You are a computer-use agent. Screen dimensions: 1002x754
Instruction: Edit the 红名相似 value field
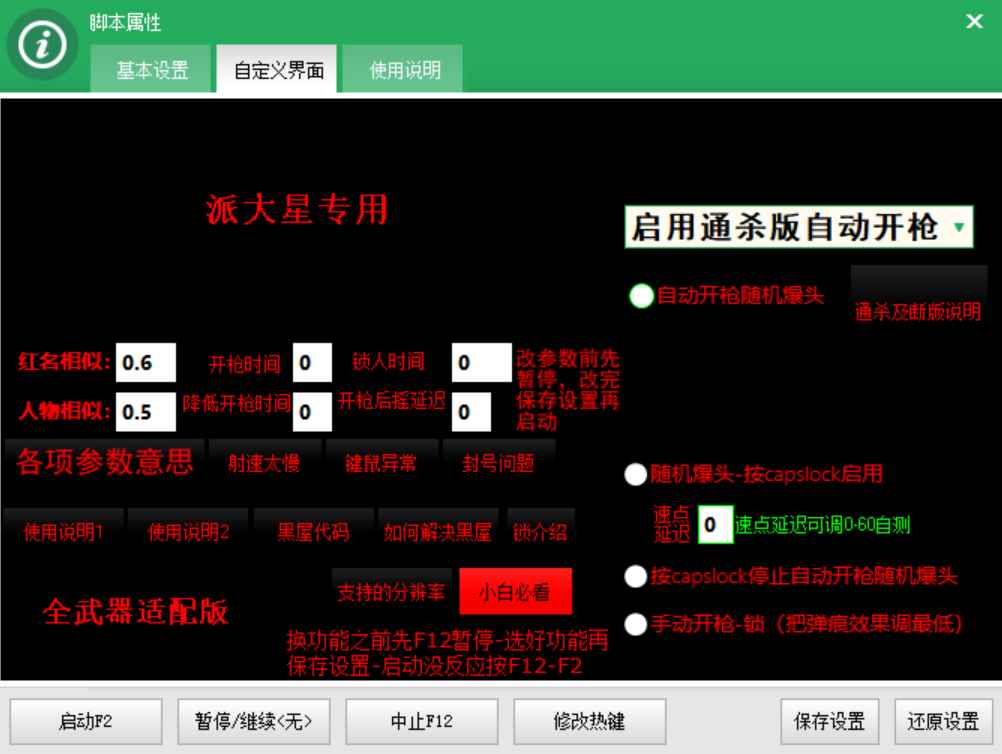pos(144,362)
